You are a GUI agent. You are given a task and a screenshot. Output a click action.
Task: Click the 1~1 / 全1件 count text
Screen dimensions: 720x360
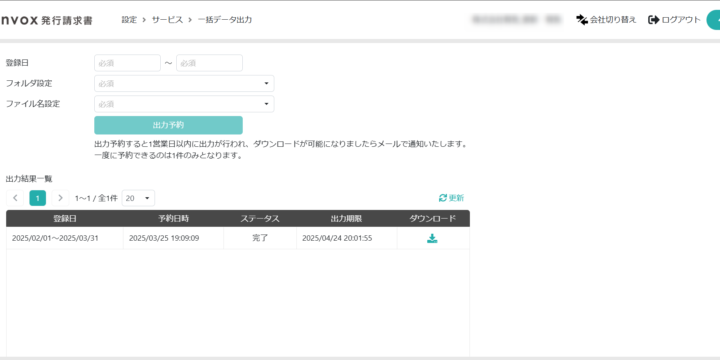point(96,198)
